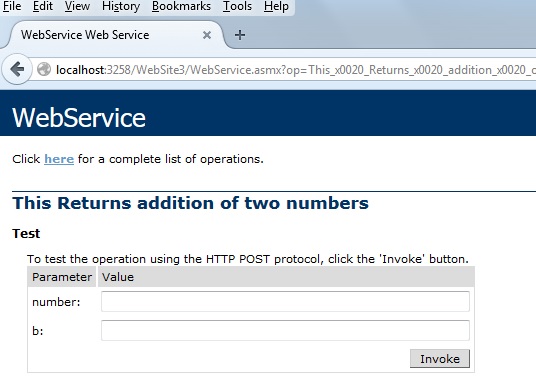This screenshot has height=382, width=536.
Task: Open the Bookmarks menu
Action: click(181, 6)
